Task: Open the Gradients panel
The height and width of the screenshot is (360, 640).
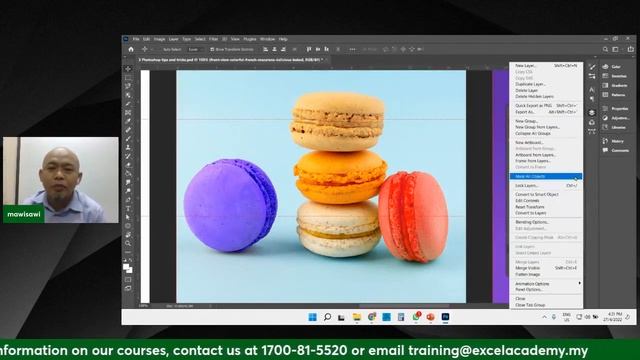Action: click(616, 85)
